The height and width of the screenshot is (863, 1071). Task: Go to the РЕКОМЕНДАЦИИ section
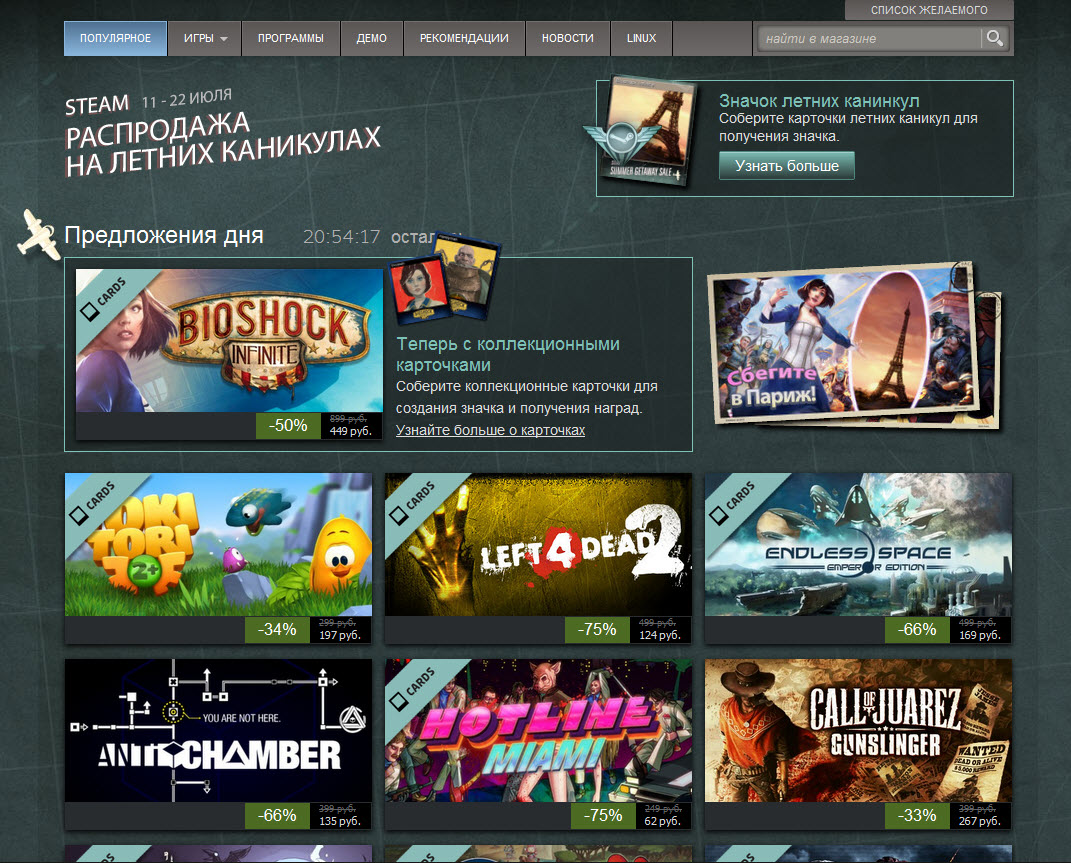coord(464,39)
